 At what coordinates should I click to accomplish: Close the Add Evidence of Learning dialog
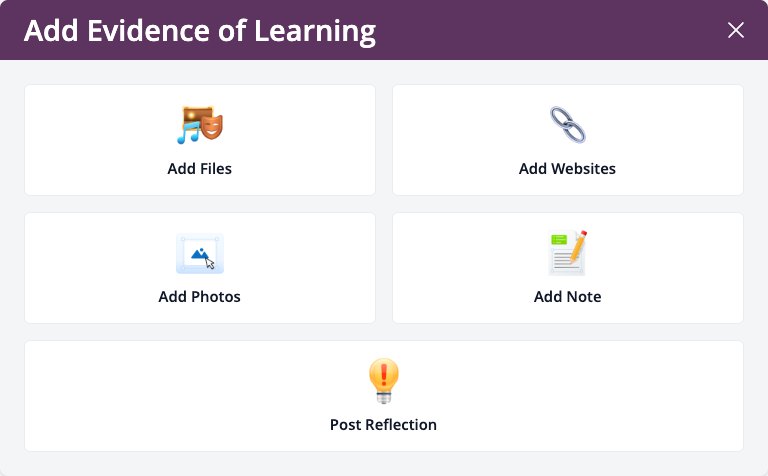click(736, 30)
